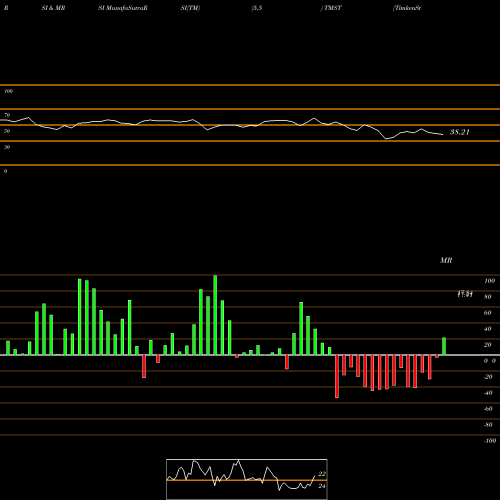Click the tallest green MR bar
Viewport: 500px width, 500px height.
[x=215, y=315]
